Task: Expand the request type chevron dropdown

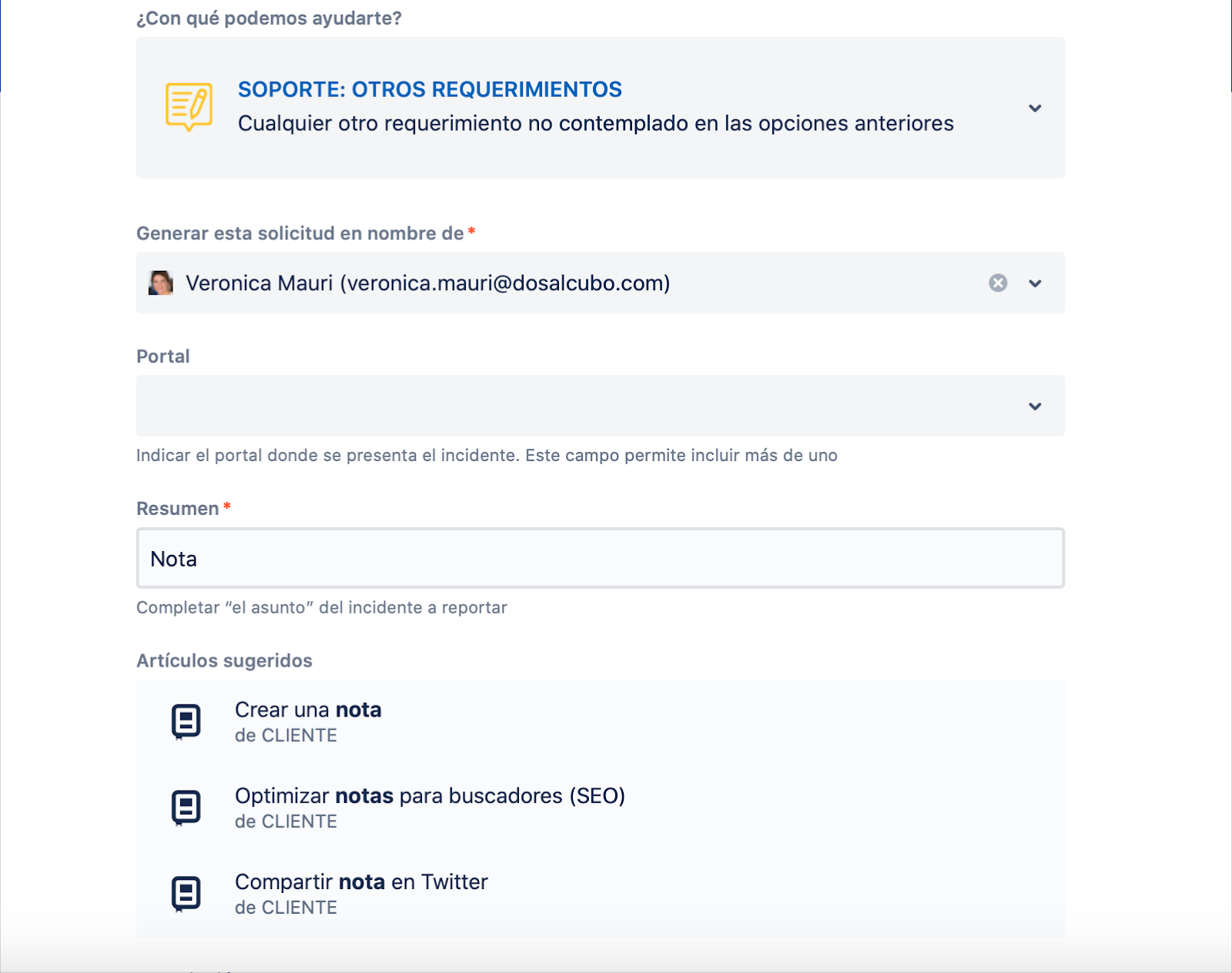Action: pyautogui.click(x=1035, y=108)
